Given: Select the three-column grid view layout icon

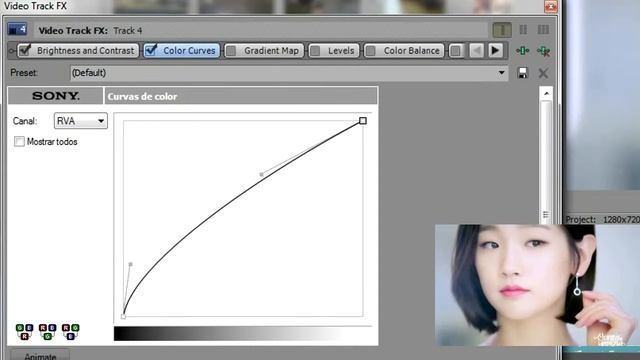Looking at the screenshot, I should (543, 30).
